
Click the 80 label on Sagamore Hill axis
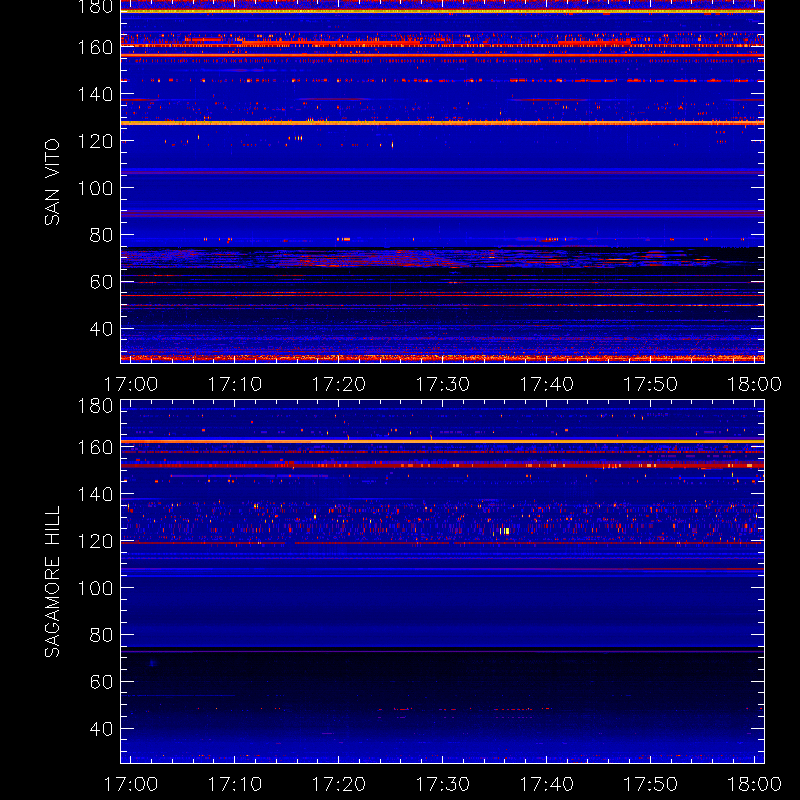[x=101, y=635]
